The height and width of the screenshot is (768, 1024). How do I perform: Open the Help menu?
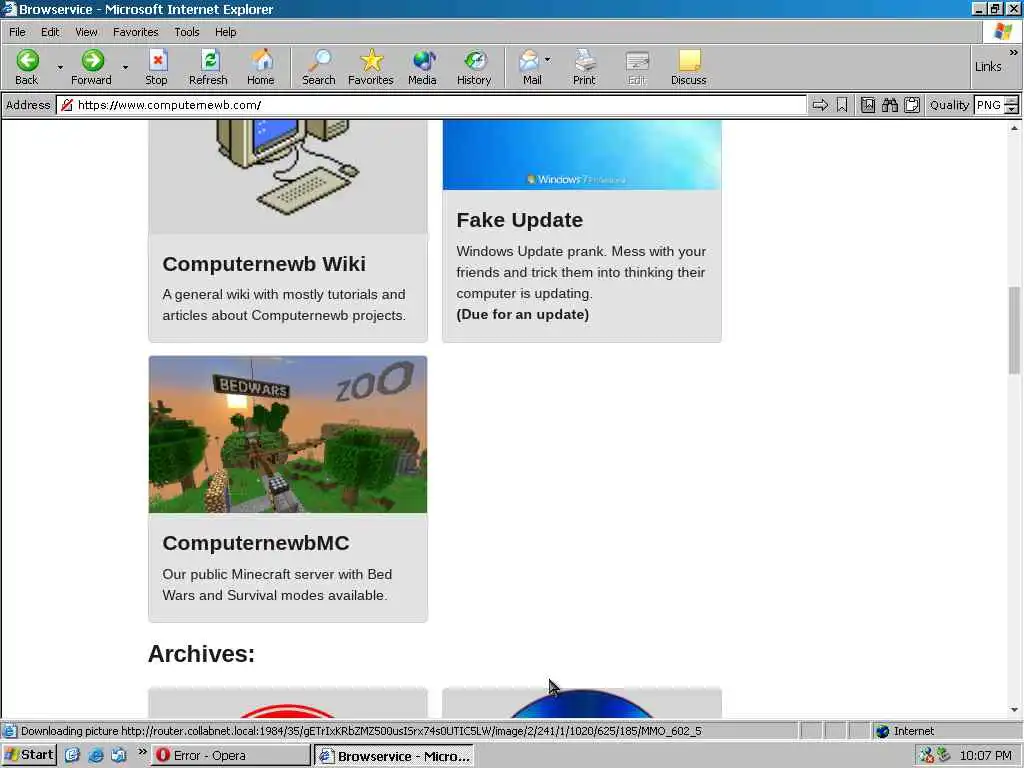click(225, 32)
